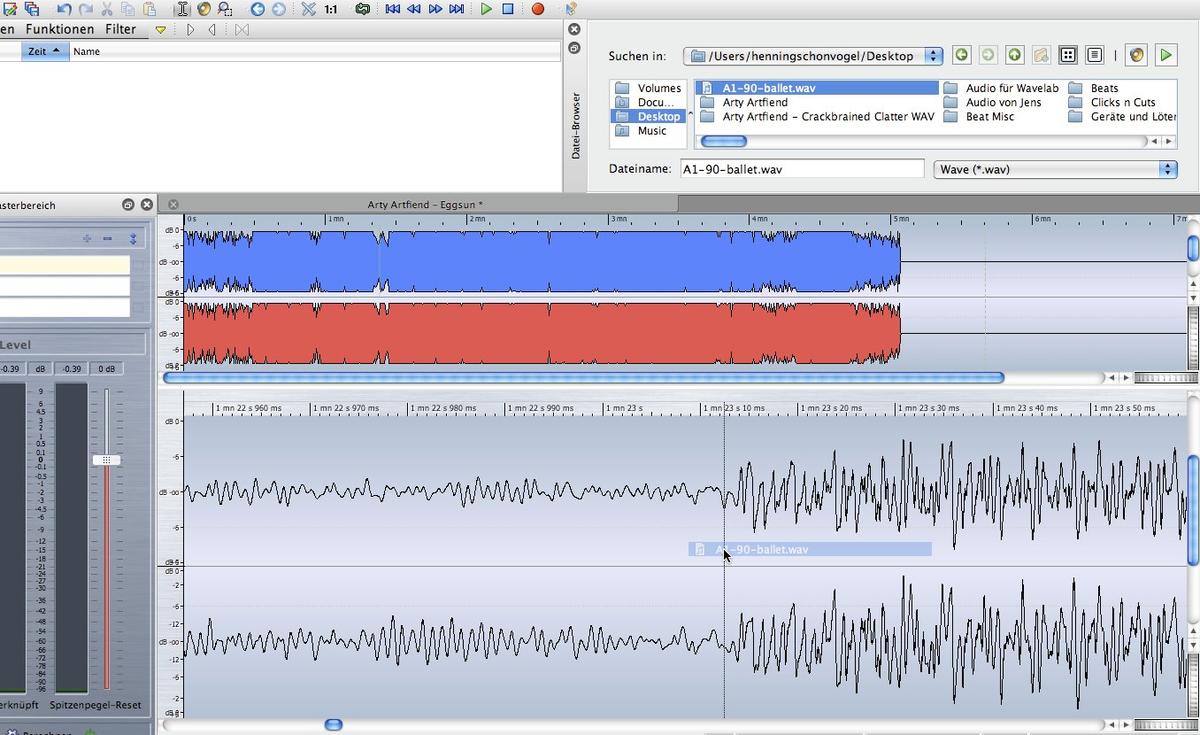The image size is (1200, 735).
Task: Click the Name column header
Action: click(87, 51)
